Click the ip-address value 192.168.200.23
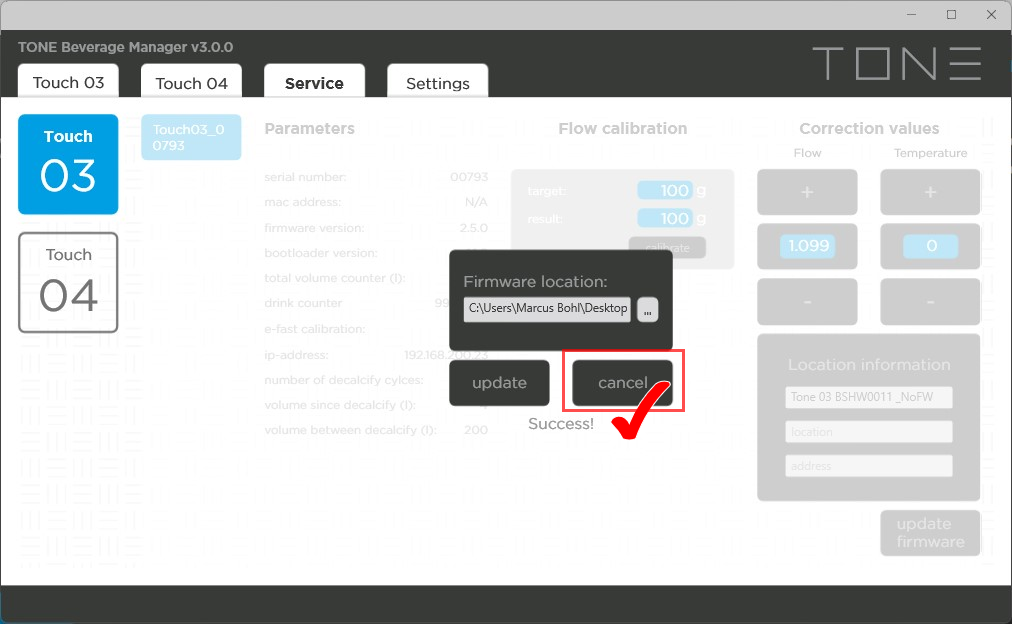Image resolution: width=1012 pixels, height=624 pixels. click(x=446, y=355)
